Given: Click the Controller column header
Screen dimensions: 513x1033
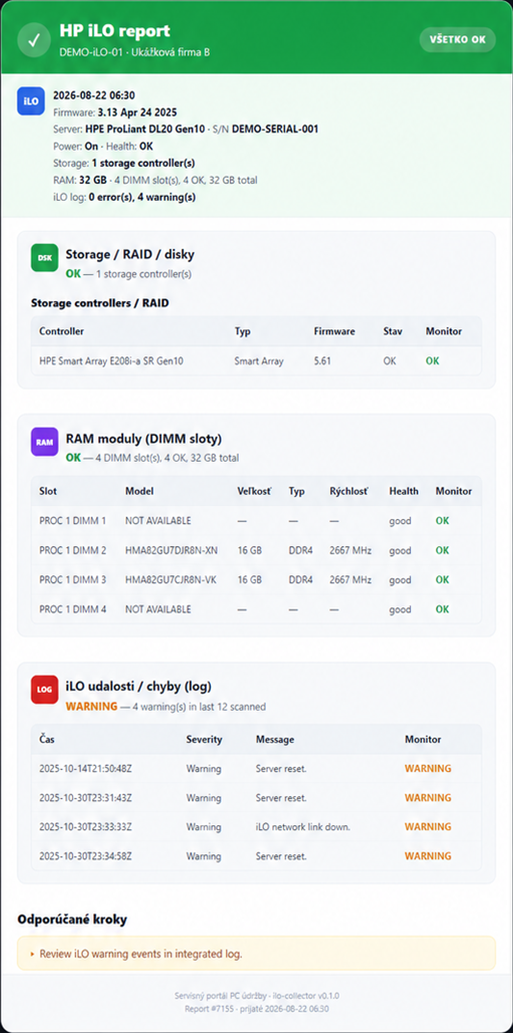Looking at the screenshot, I should tap(61, 331).
